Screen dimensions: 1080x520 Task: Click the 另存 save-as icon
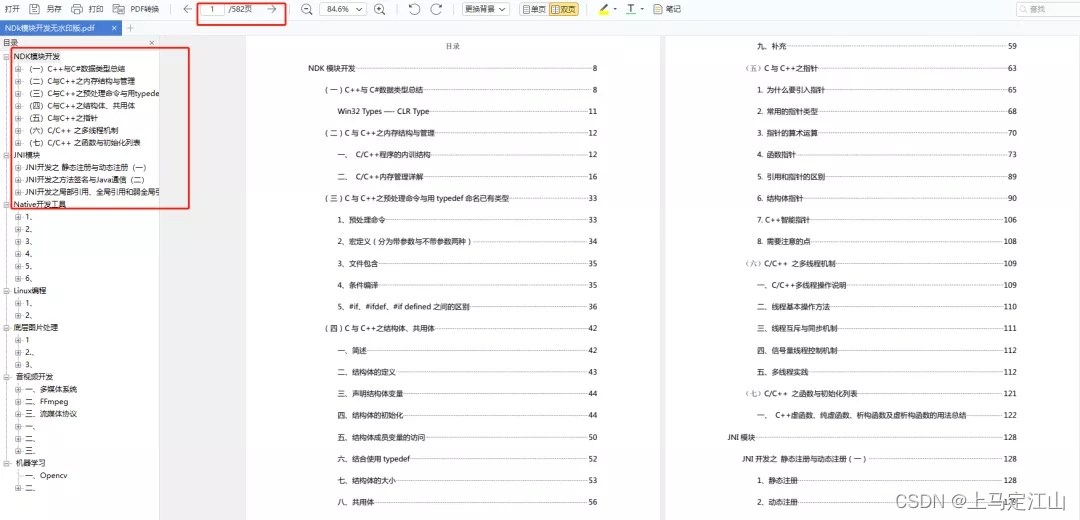pos(34,9)
